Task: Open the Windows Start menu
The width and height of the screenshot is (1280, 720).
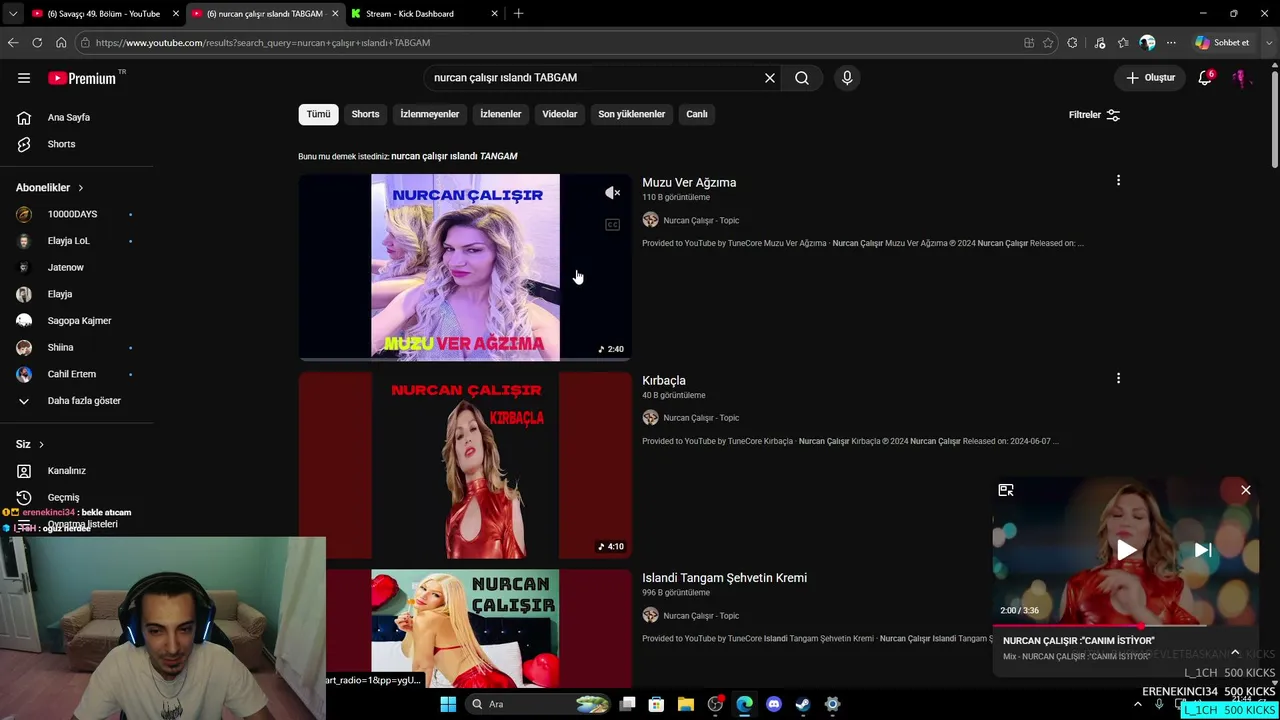Action: pyautogui.click(x=448, y=704)
